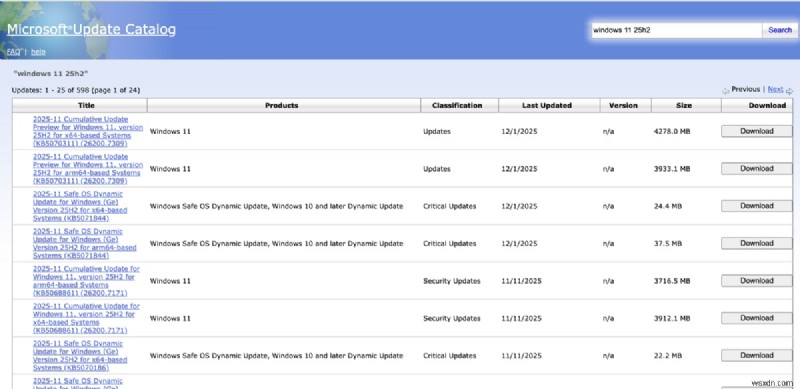The width and height of the screenshot is (800, 389).
Task: Open the help link in header
Action: (38, 52)
